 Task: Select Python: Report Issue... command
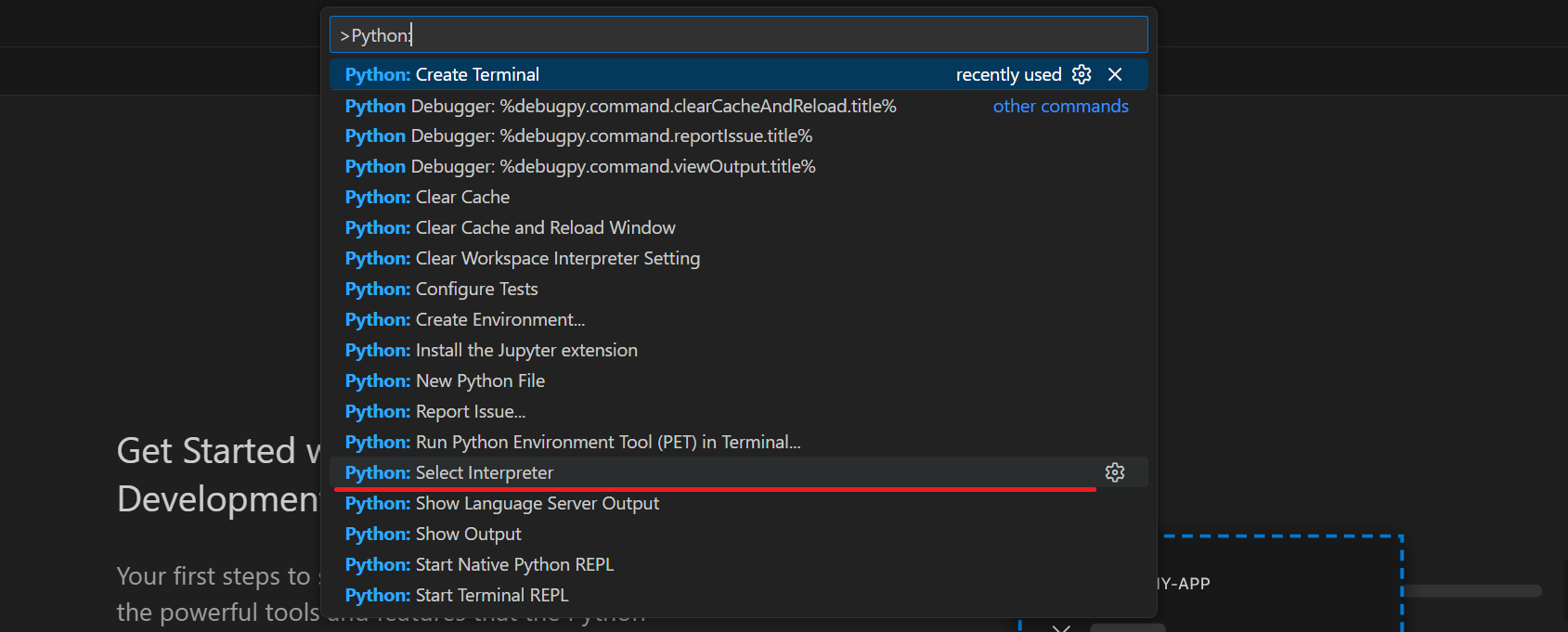point(739,411)
